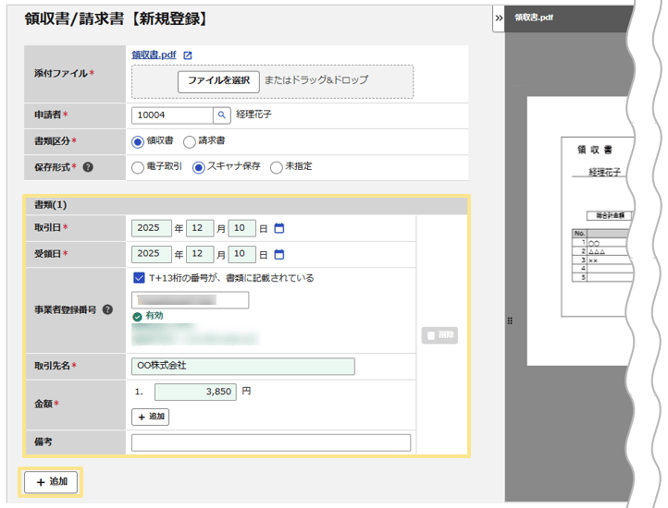Open 領収書.pdf in new window icon
This screenshot has height=508, width=668.
coord(187,55)
